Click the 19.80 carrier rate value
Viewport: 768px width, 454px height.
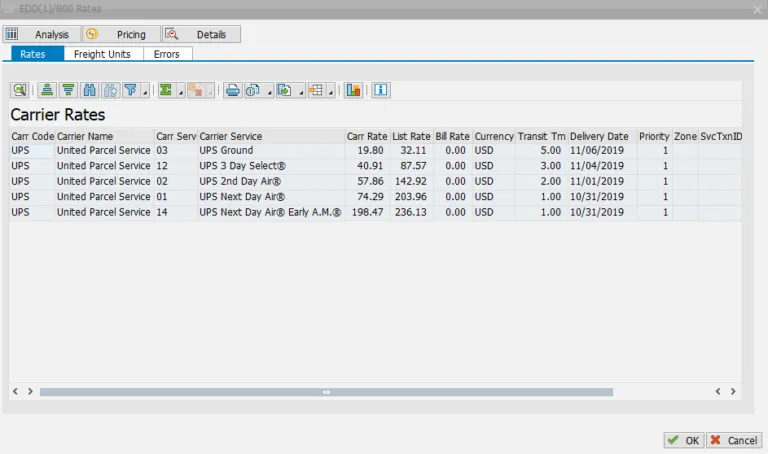(370, 150)
